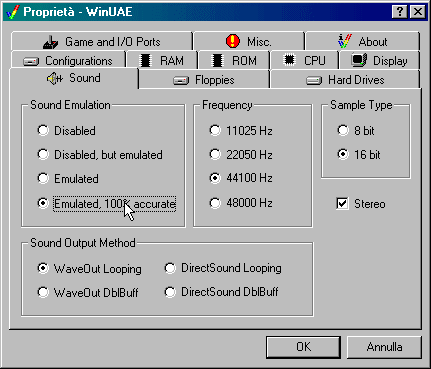Set frequency to 22050 Hz

(241, 155)
